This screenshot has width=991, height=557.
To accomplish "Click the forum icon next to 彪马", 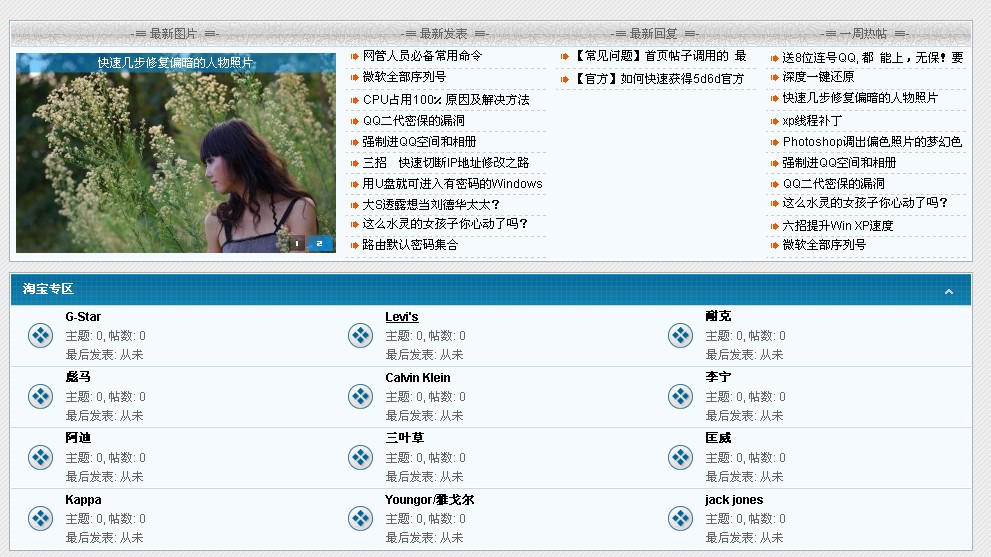I will tap(40, 397).
